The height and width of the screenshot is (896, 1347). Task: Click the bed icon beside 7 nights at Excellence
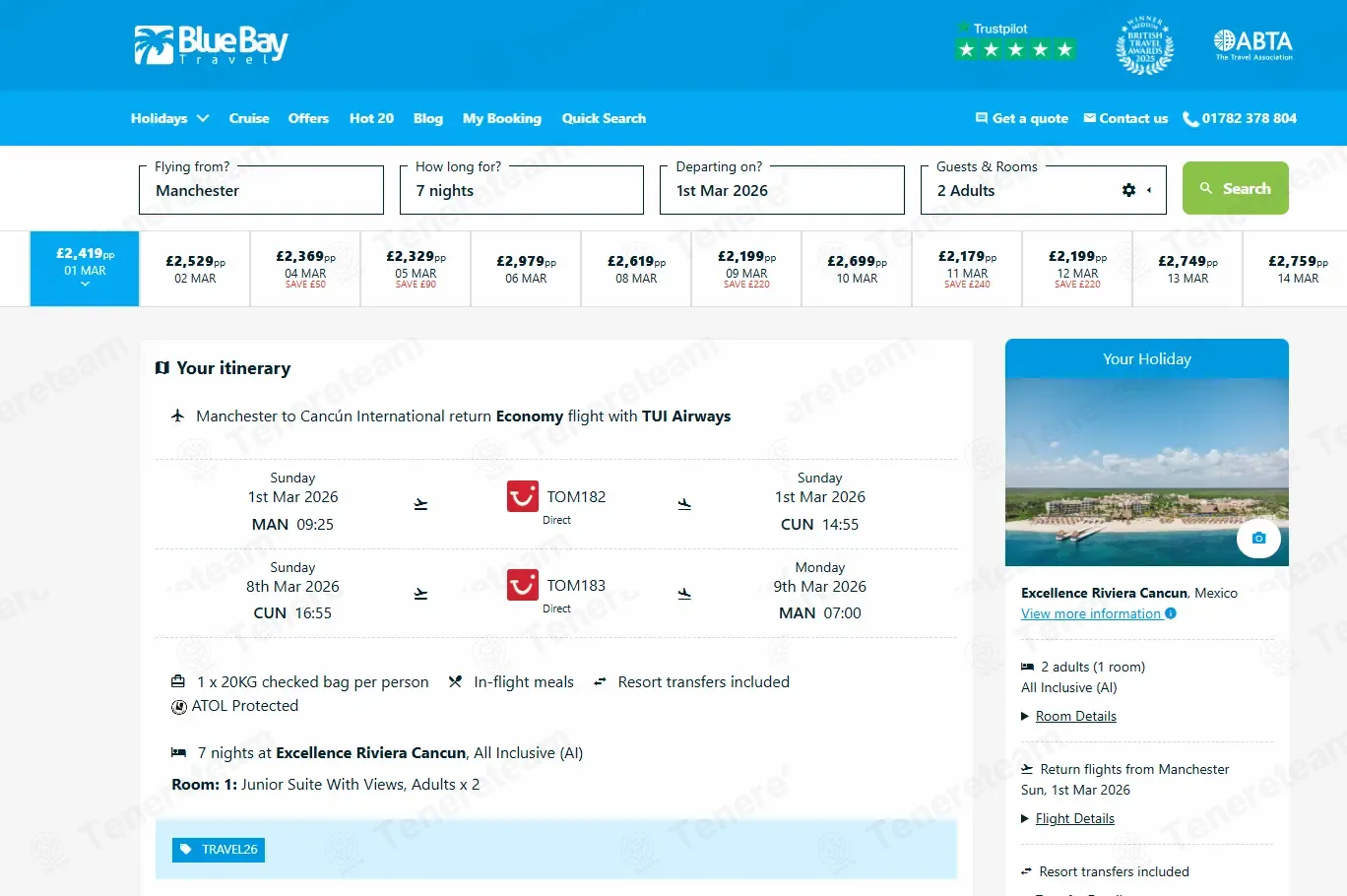pyautogui.click(x=178, y=752)
